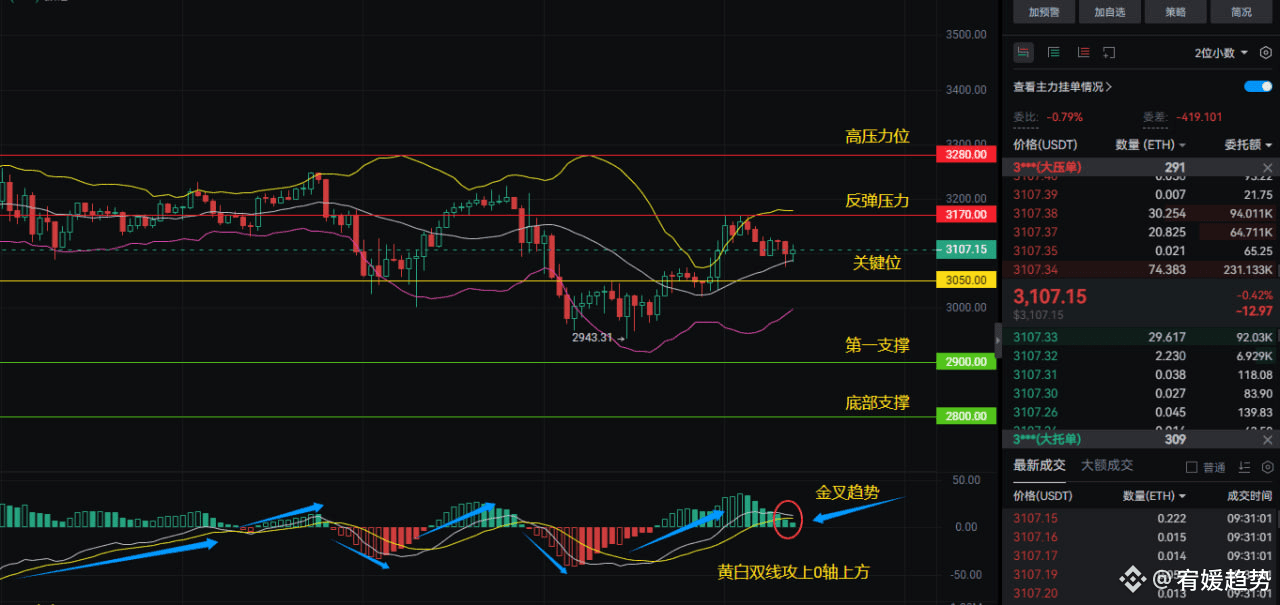This screenshot has width=1280, height=605.
Task: Expand the 数量 (ETH) order book dropdown
Action: 1150,145
